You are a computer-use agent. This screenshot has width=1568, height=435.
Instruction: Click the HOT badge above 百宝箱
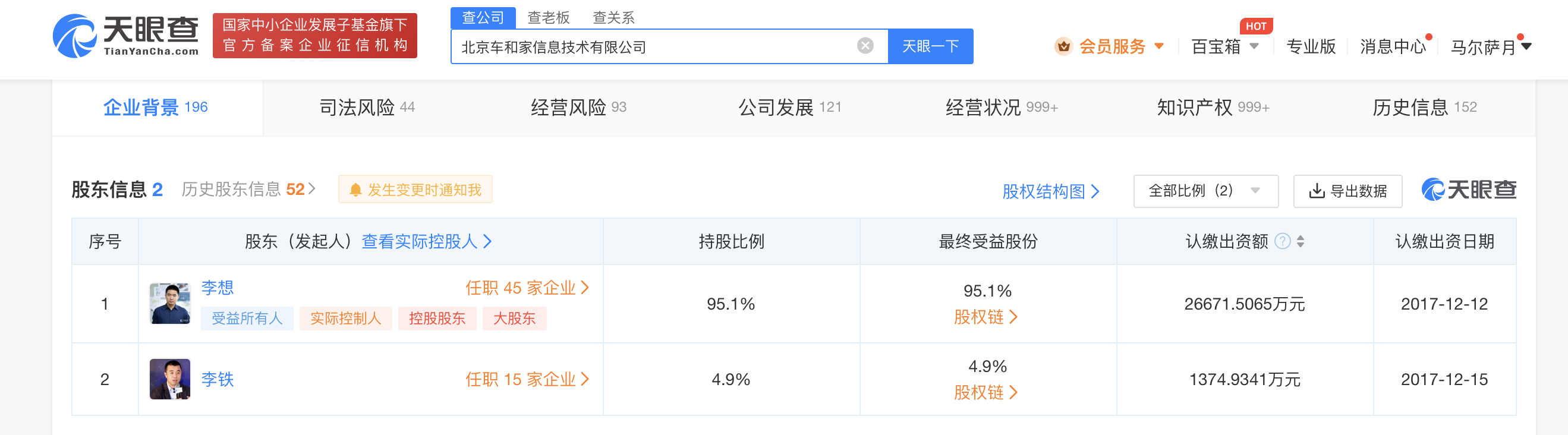coord(1256,26)
